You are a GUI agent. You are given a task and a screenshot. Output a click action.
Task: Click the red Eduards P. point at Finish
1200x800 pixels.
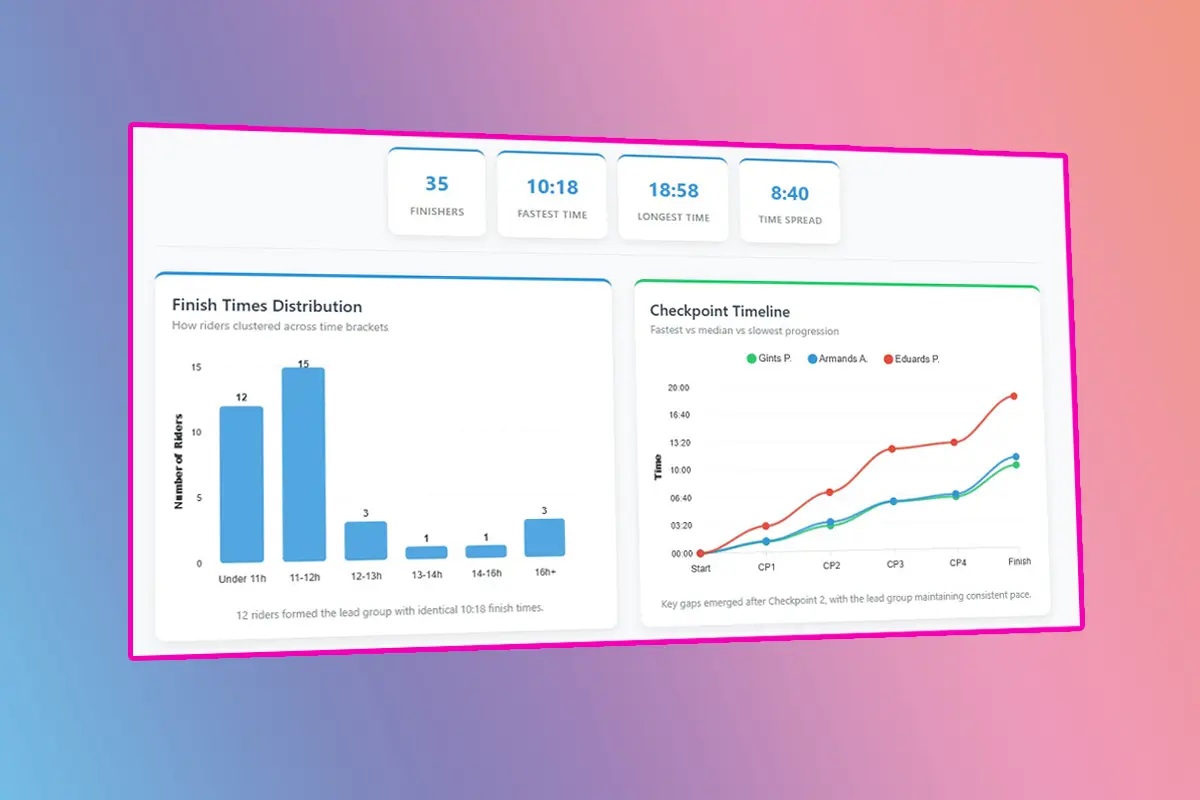click(x=1014, y=396)
